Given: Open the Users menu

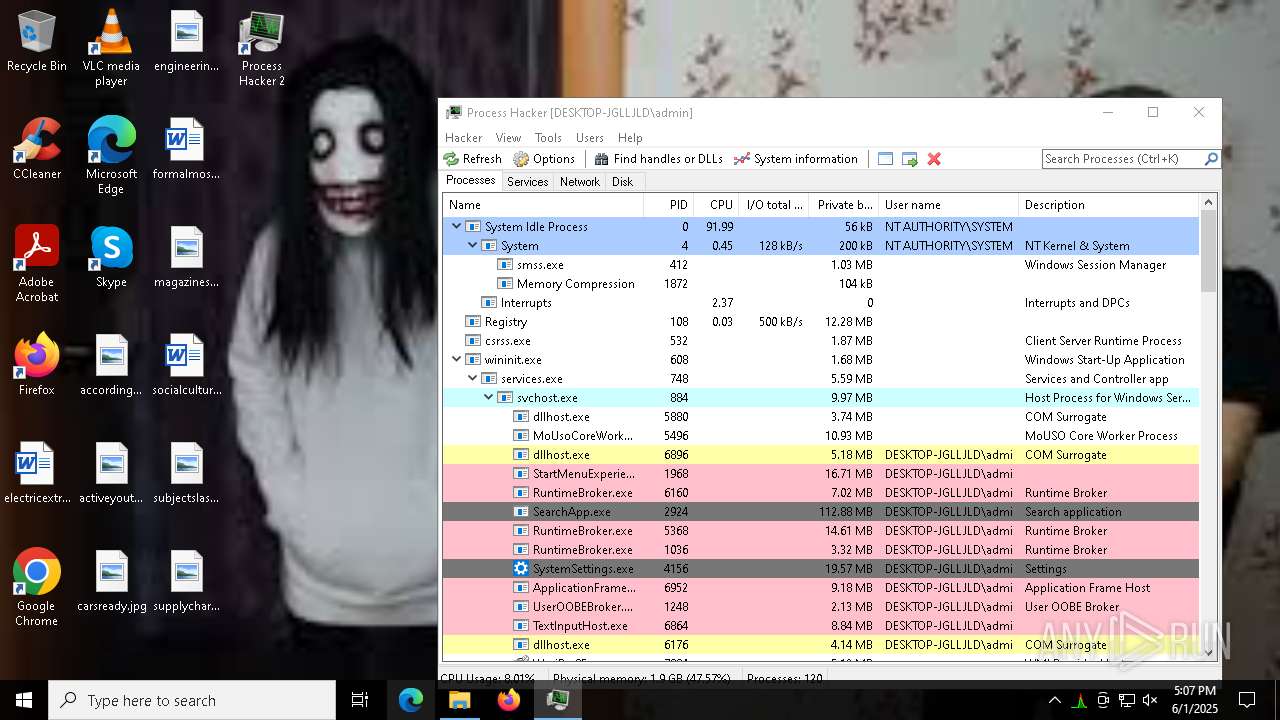Looking at the screenshot, I should (590, 138).
